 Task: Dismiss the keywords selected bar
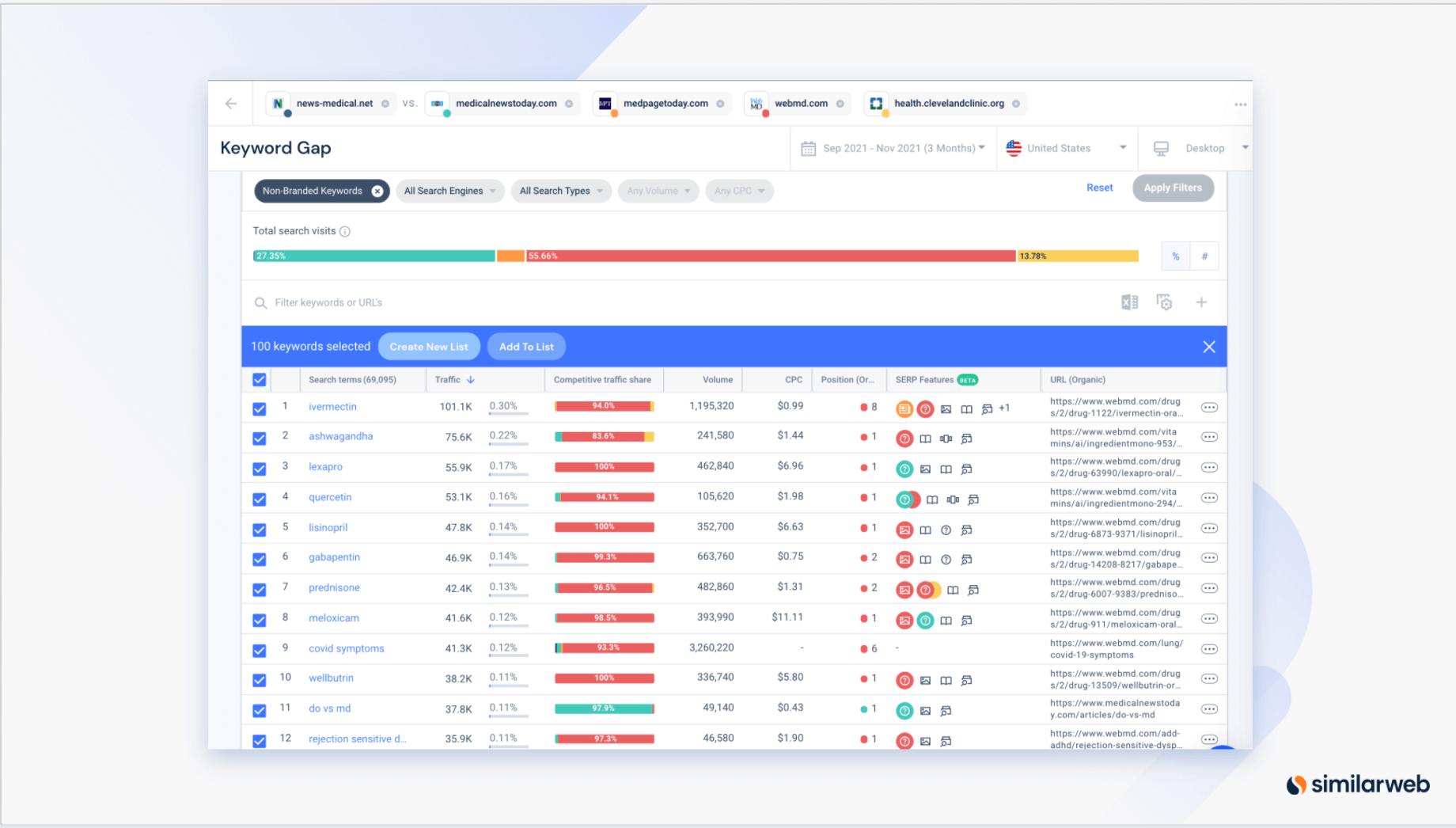(x=1209, y=347)
